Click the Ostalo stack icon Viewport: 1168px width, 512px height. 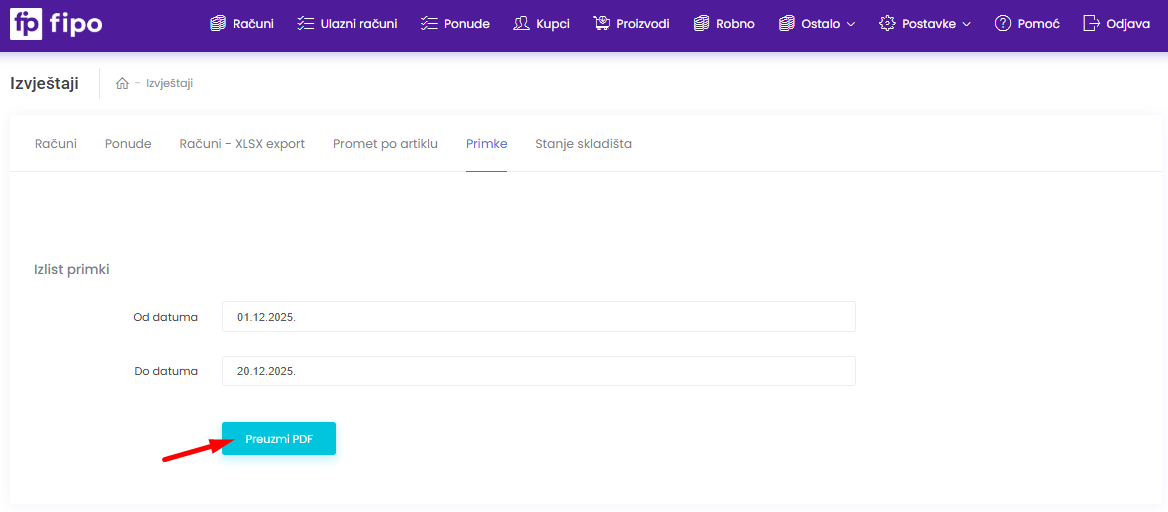787,24
